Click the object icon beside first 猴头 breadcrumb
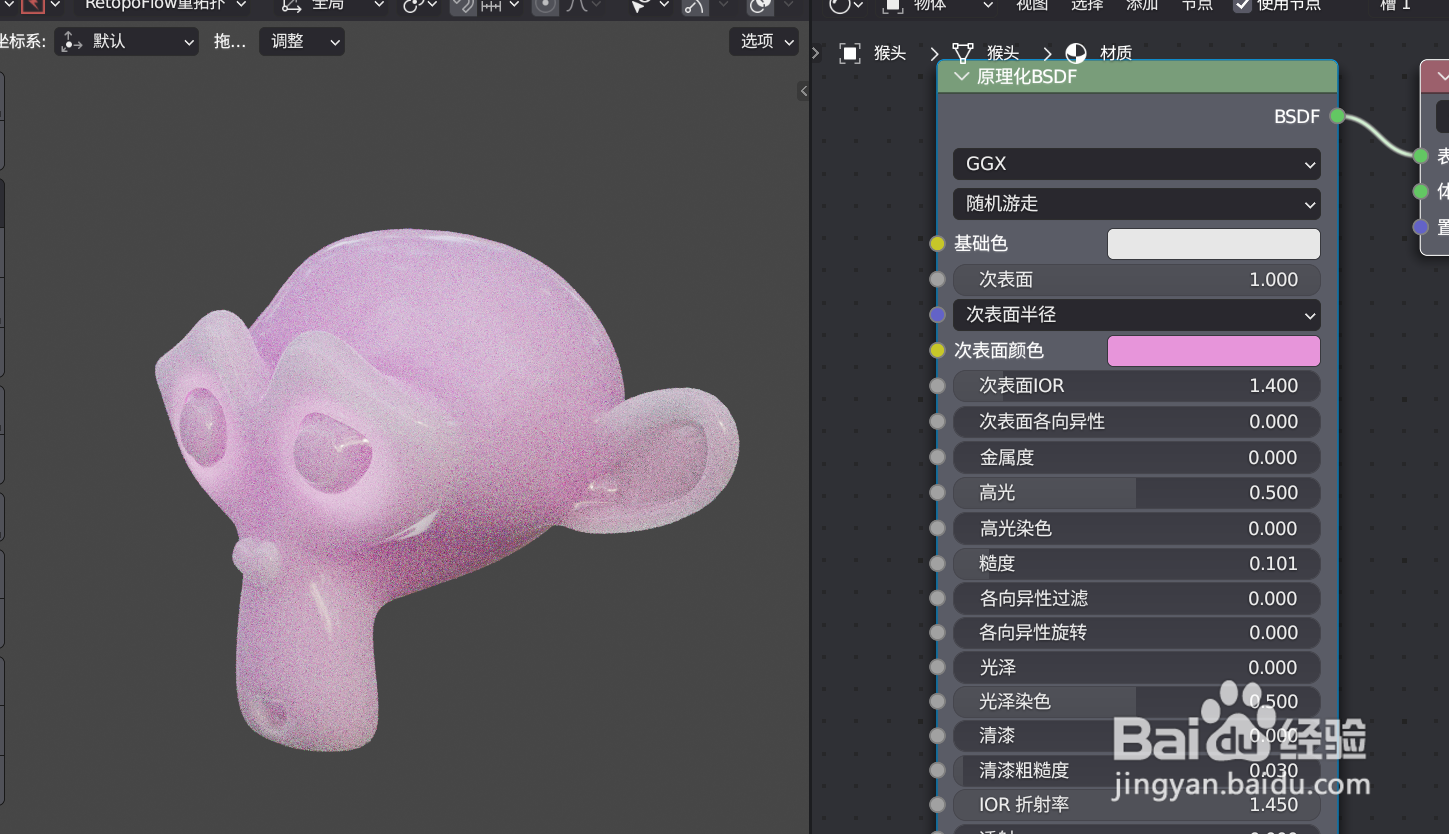Image resolution: width=1449 pixels, height=834 pixels. [850, 53]
